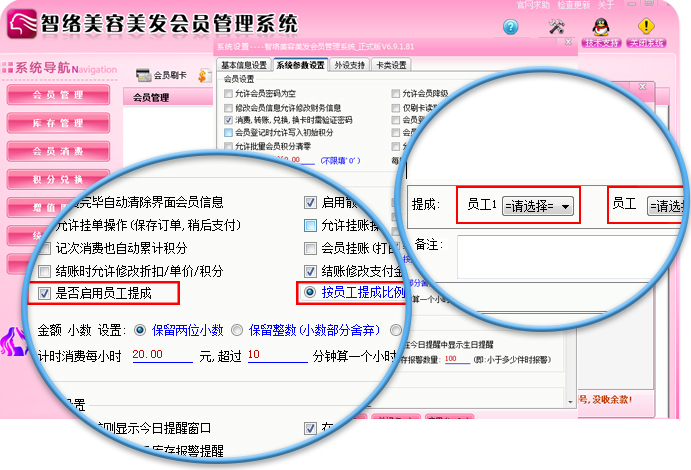
Task: Click the 10 minutes input field
Action: point(278,355)
